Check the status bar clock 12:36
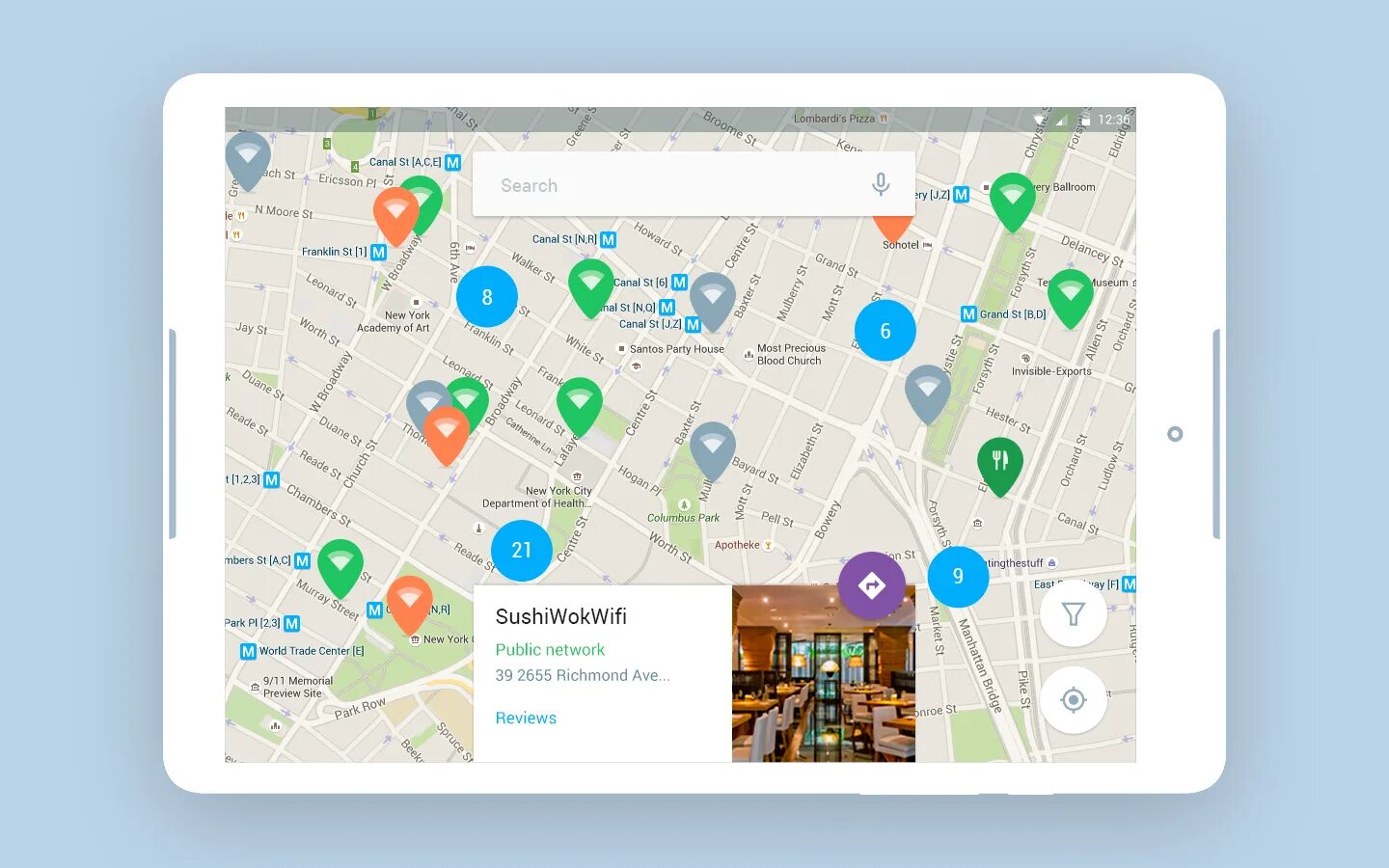1389x868 pixels. coord(1113,120)
